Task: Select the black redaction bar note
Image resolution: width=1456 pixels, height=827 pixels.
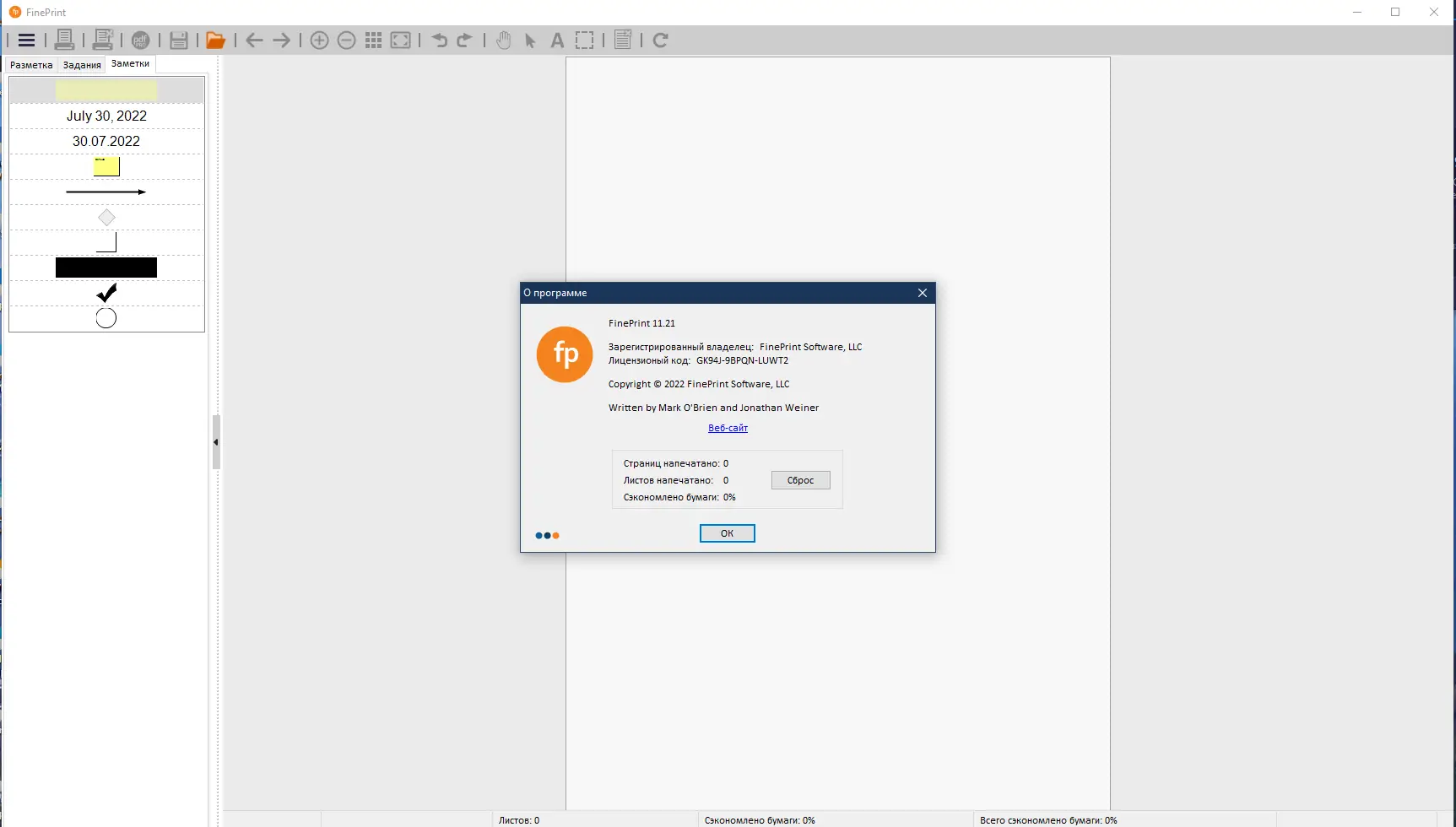Action: coord(106,268)
